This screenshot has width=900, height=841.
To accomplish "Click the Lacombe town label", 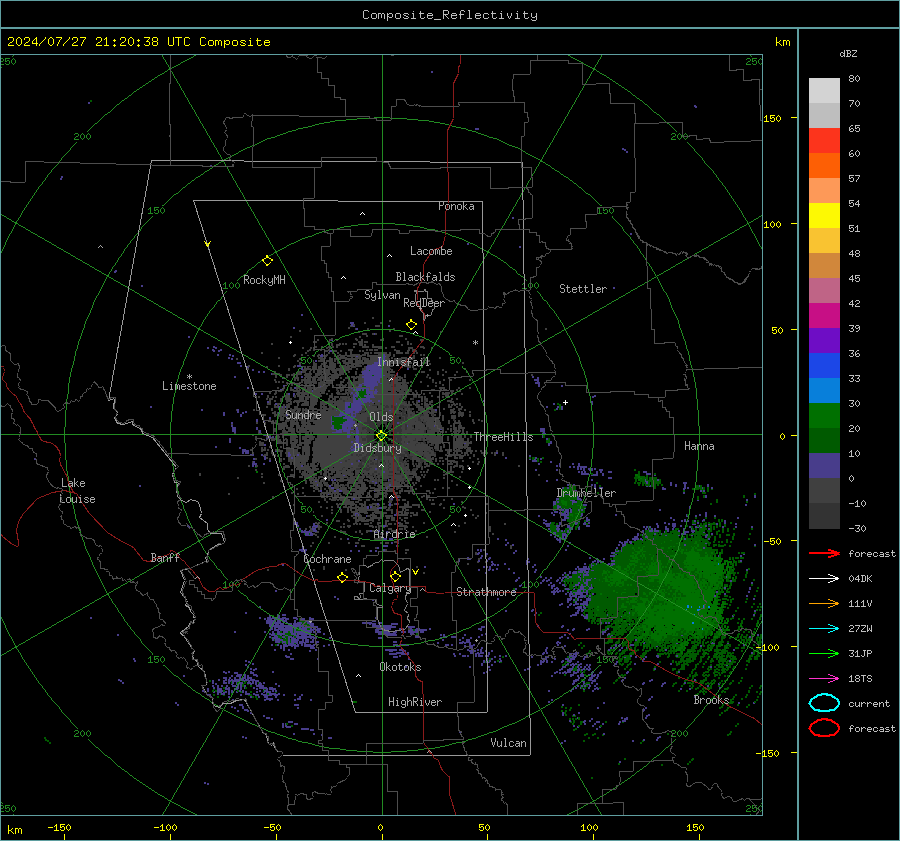I will tap(431, 251).
